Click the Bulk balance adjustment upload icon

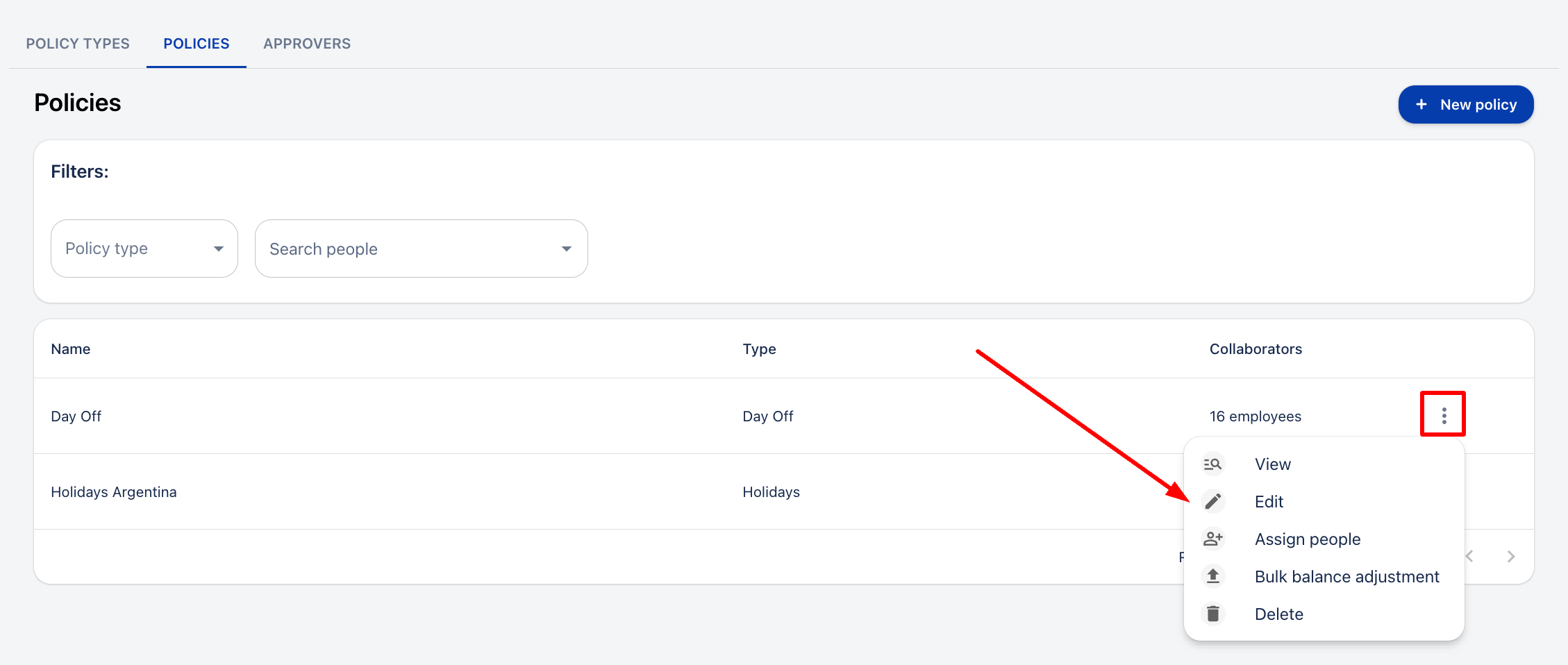1212,577
